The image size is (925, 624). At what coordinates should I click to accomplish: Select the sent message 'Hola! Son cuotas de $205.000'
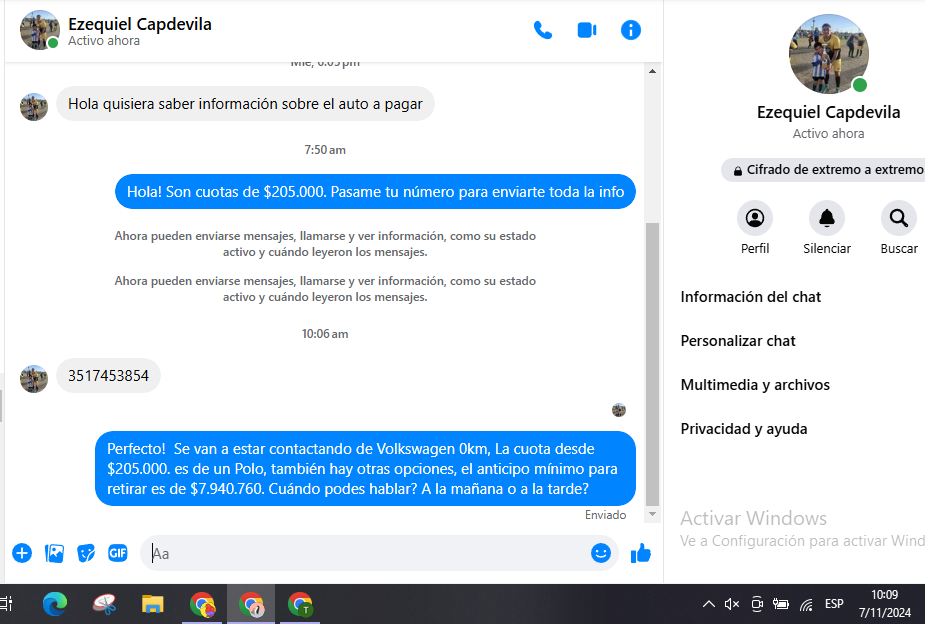pyautogui.click(x=375, y=192)
